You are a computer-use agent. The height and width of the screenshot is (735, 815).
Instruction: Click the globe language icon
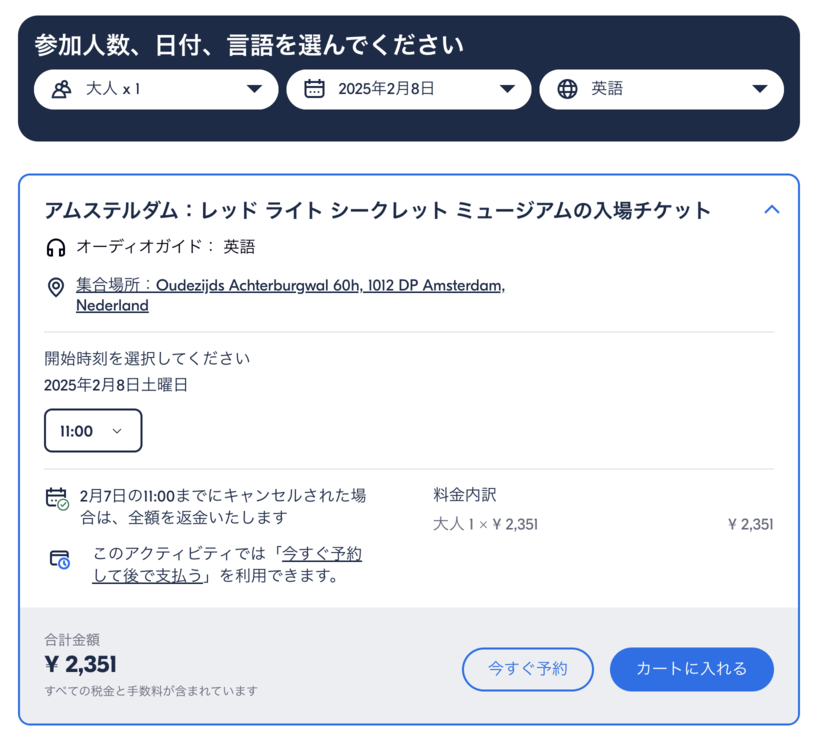[567, 89]
